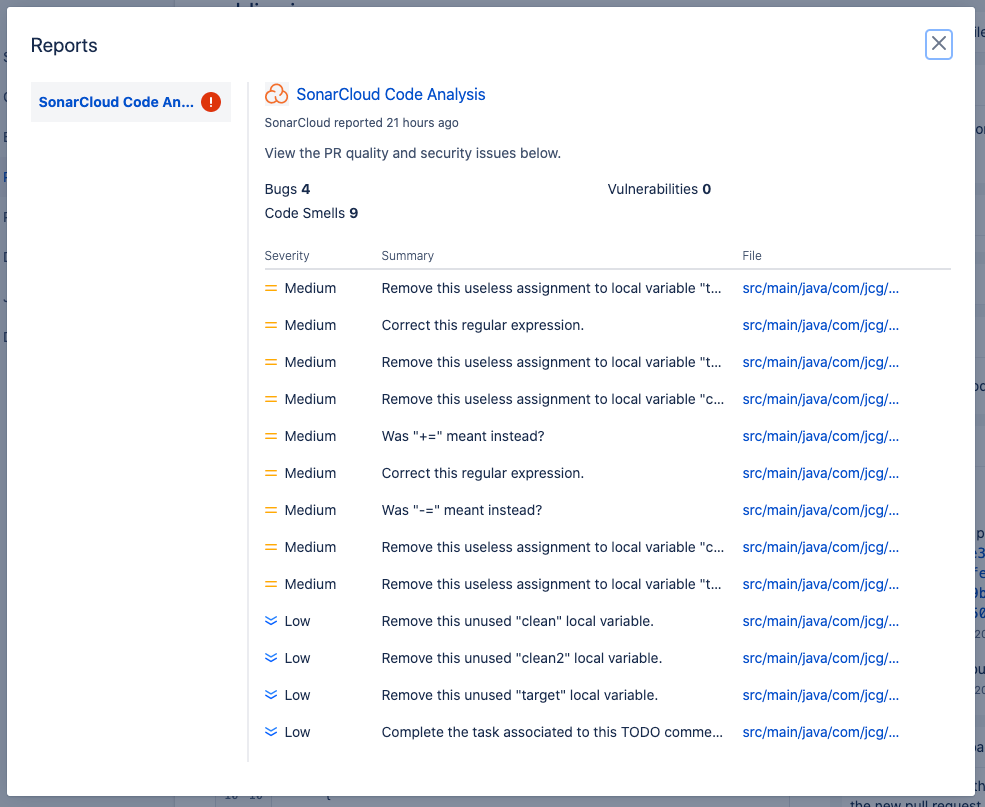Click the medium severity icon for 'Was "-=" meant instead?'
985x807 pixels.
pyautogui.click(x=271, y=510)
